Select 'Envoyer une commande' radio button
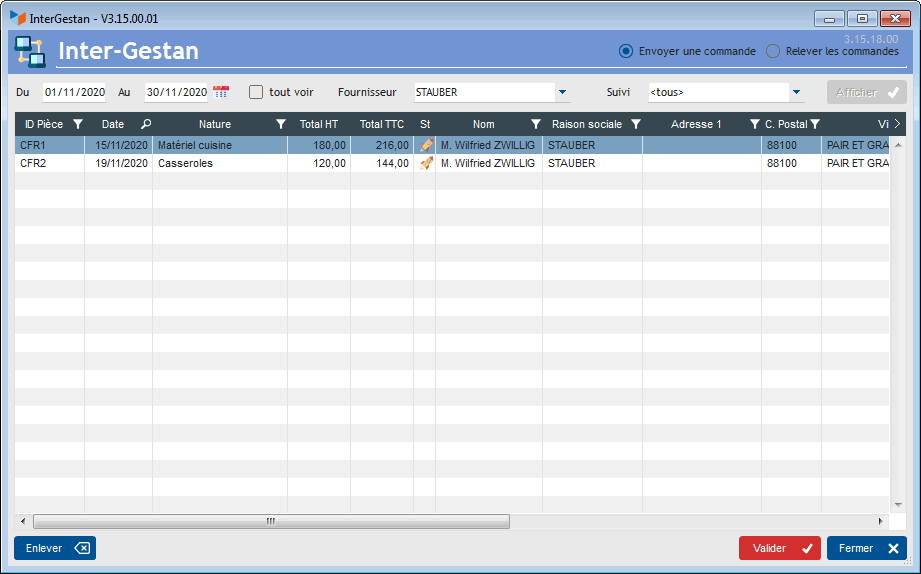 pos(626,51)
